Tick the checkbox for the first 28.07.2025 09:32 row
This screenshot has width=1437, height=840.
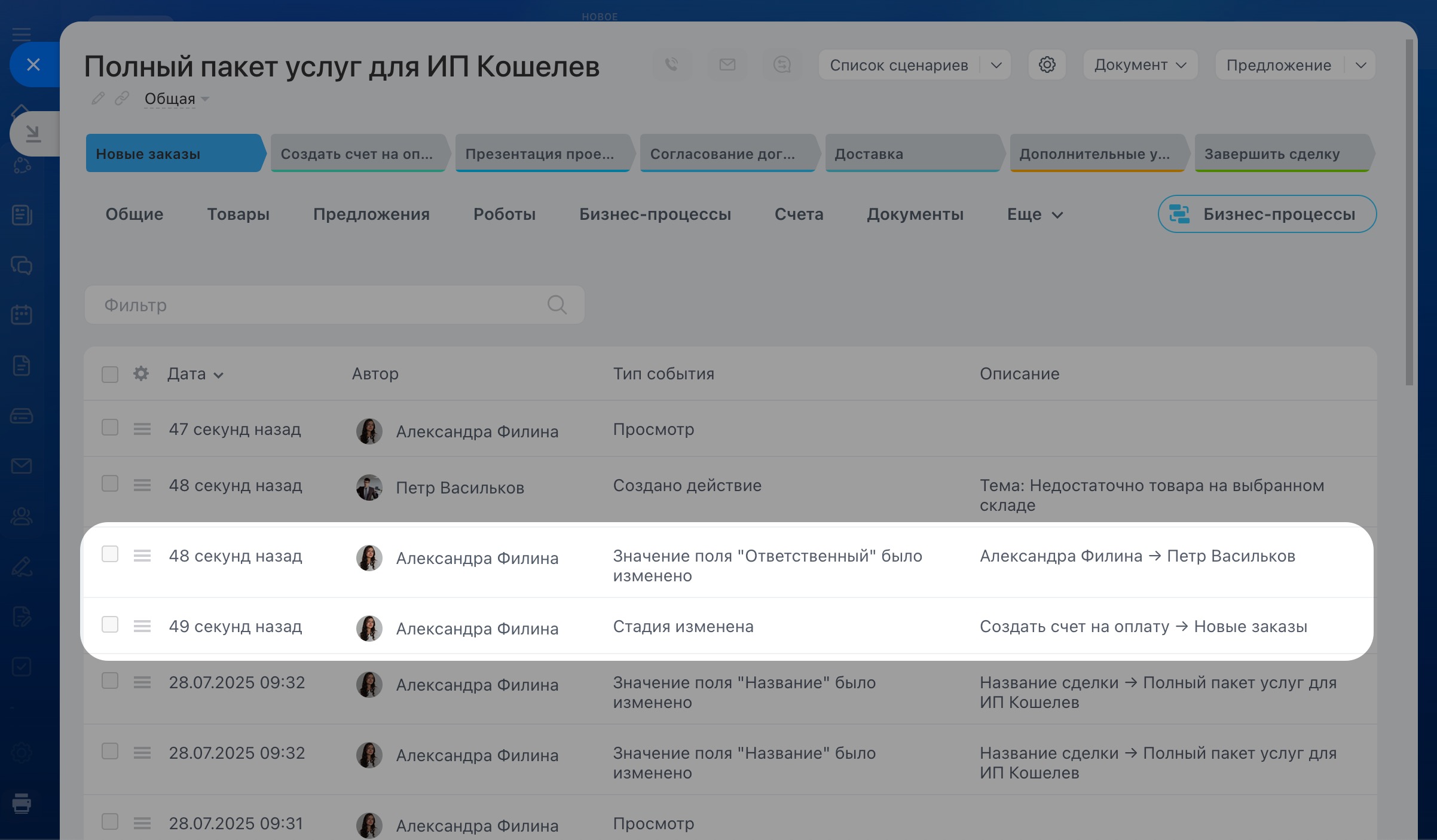110,681
